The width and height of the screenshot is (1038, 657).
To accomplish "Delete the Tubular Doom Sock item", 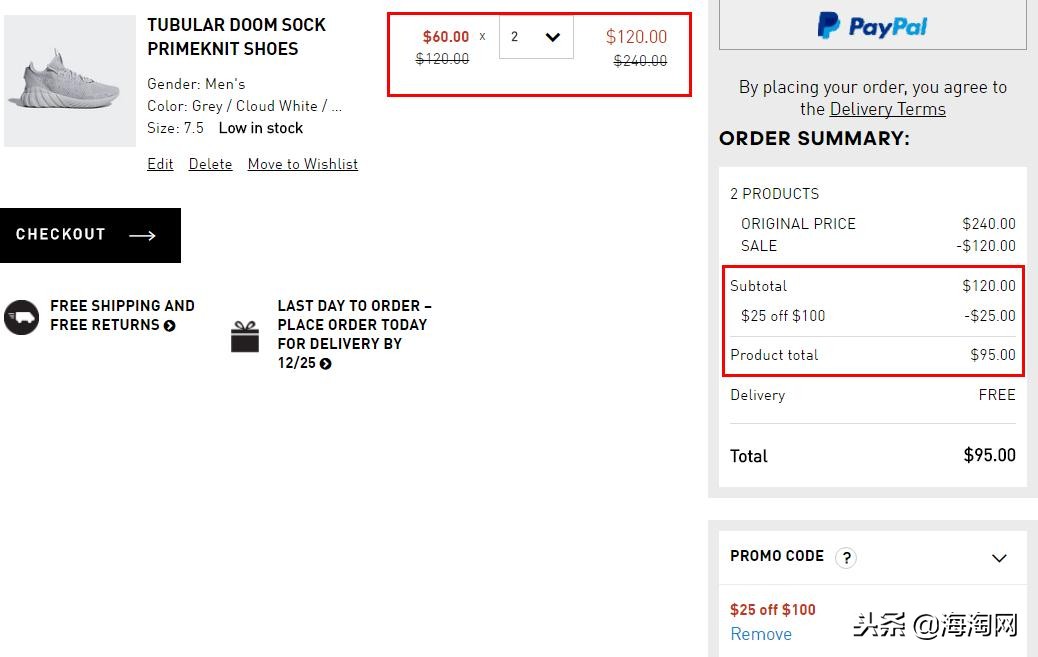I will 210,164.
